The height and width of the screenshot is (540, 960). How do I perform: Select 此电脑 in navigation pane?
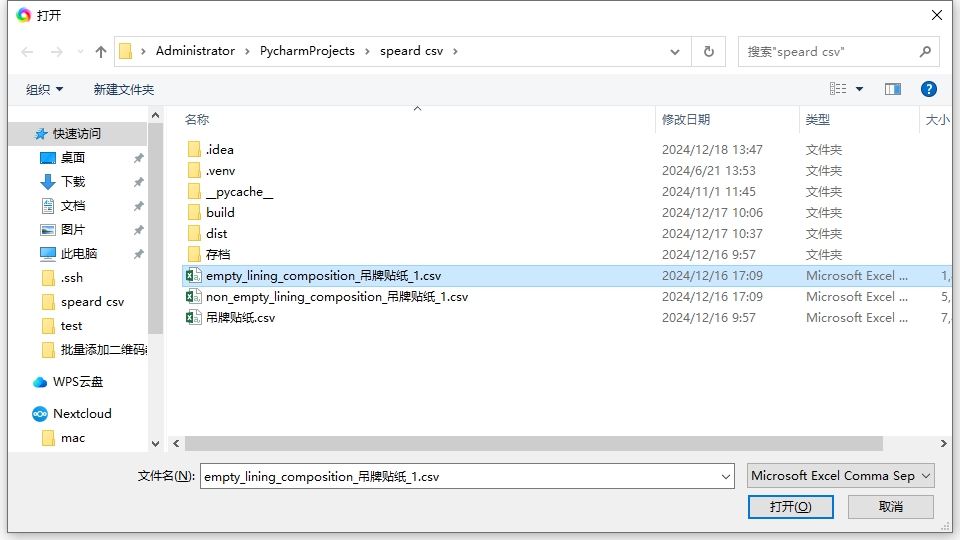click(78, 254)
